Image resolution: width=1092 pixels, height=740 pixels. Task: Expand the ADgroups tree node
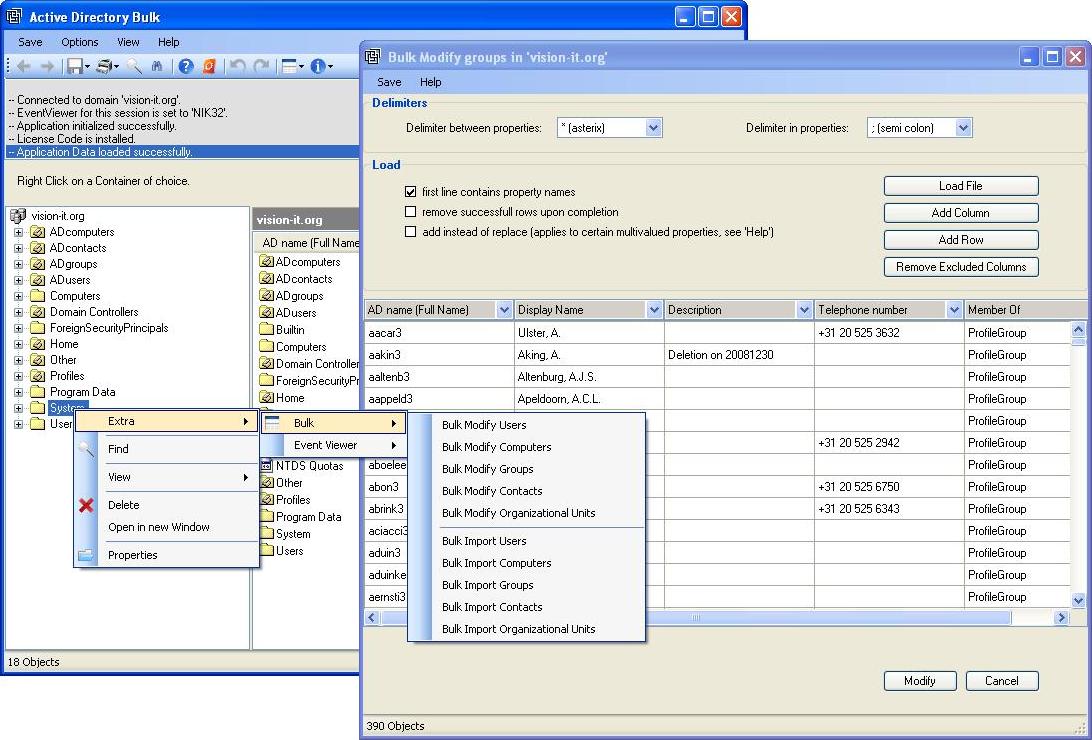[19, 264]
